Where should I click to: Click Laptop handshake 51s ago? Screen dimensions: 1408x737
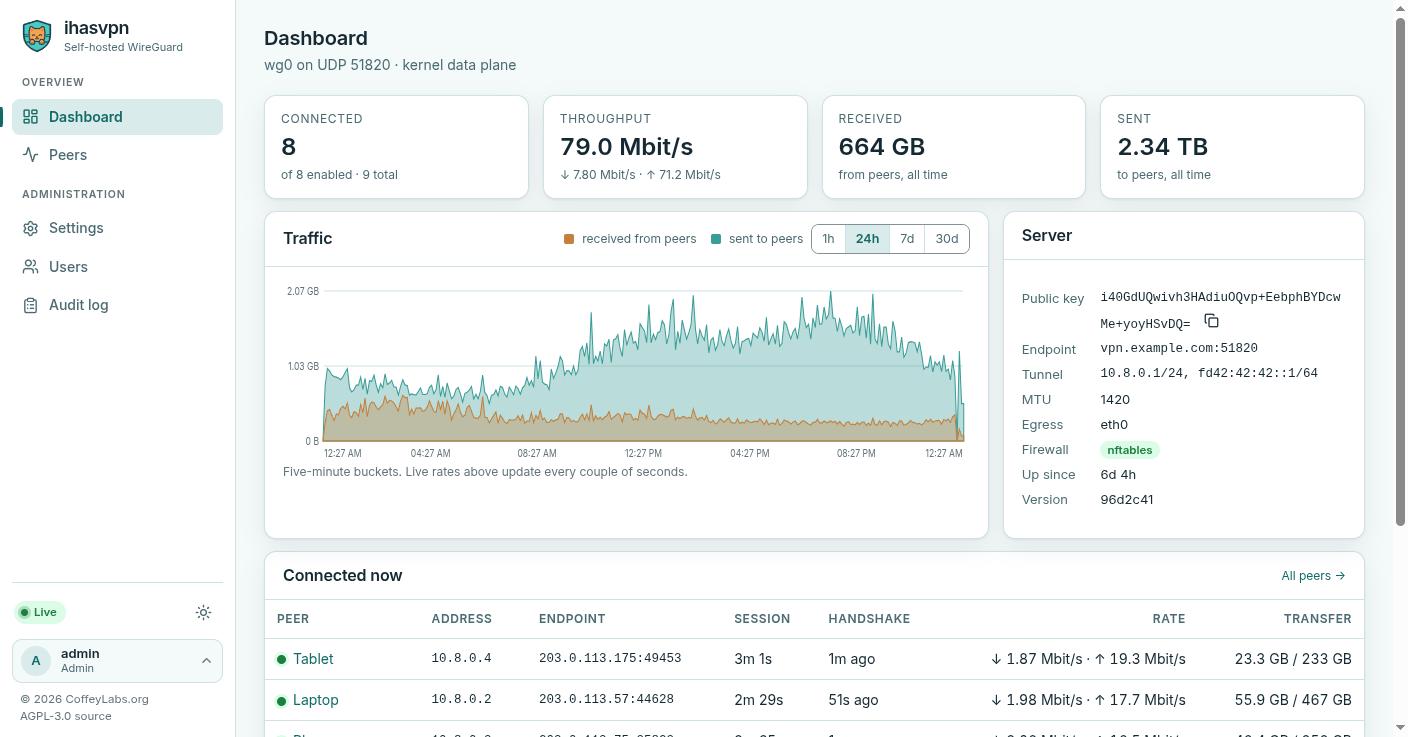tap(853, 700)
